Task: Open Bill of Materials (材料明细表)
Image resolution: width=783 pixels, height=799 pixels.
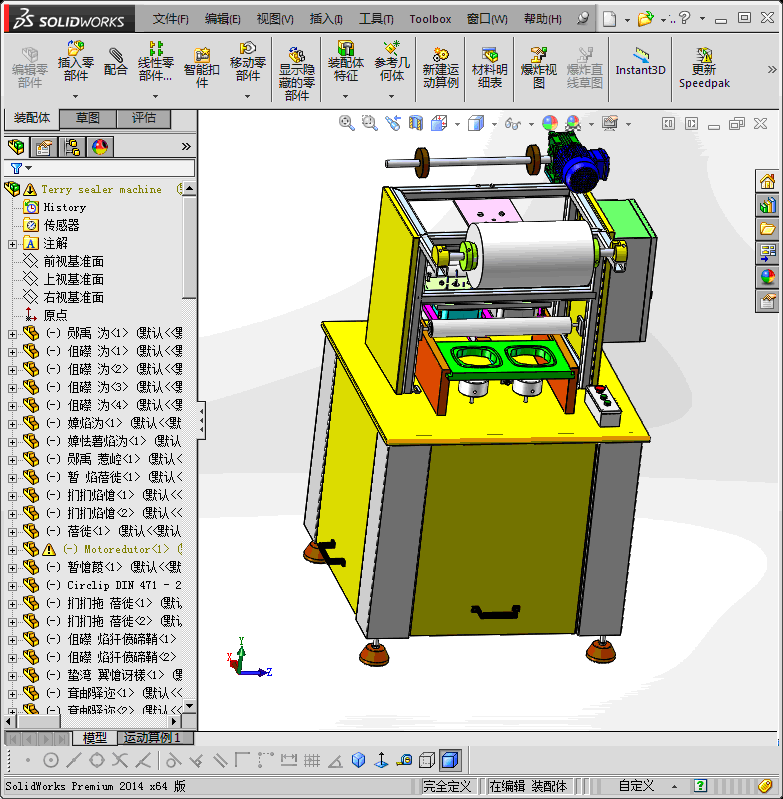Action: coord(490,67)
